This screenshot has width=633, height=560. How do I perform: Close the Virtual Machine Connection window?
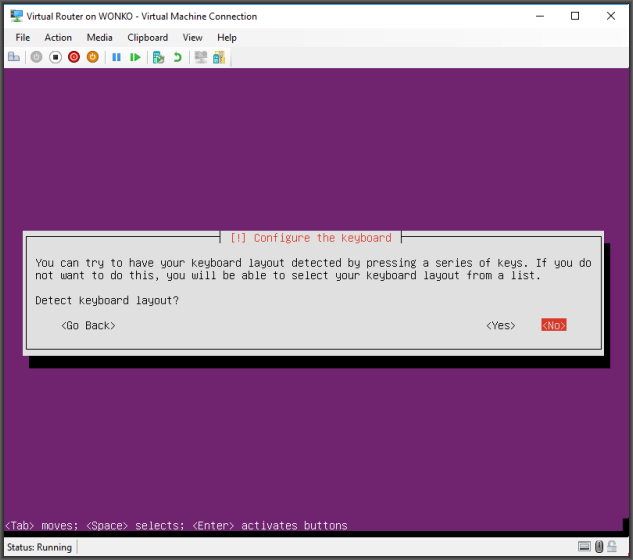tap(611, 16)
